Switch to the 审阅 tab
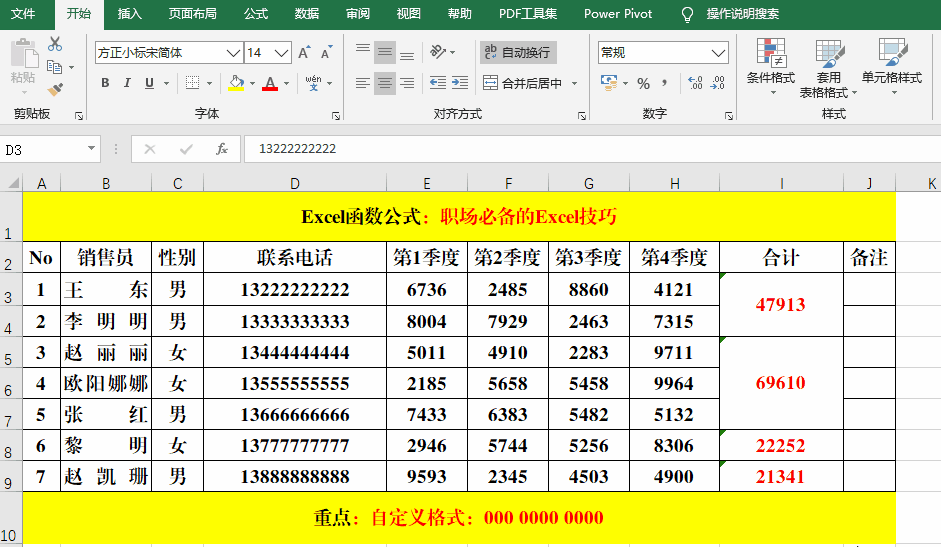Image resolution: width=941 pixels, height=547 pixels. [x=358, y=13]
